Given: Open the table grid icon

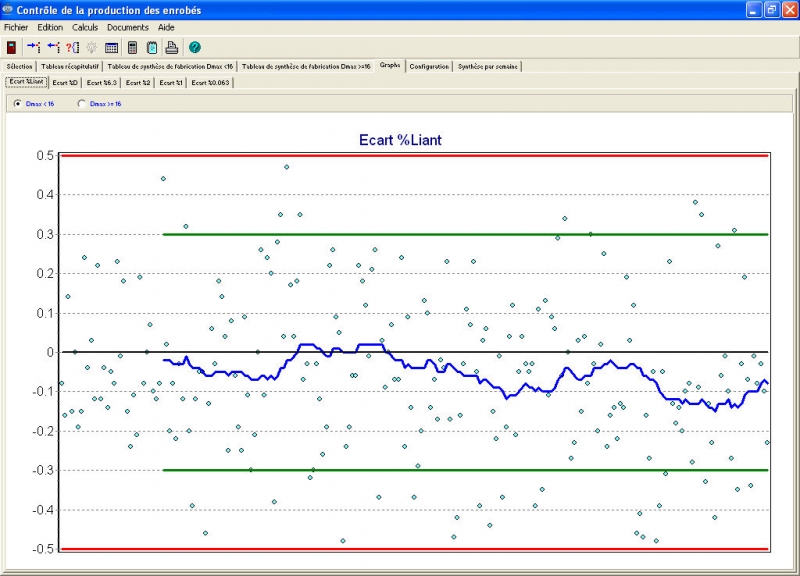Looking at the screenshot, I should (111, 48).
